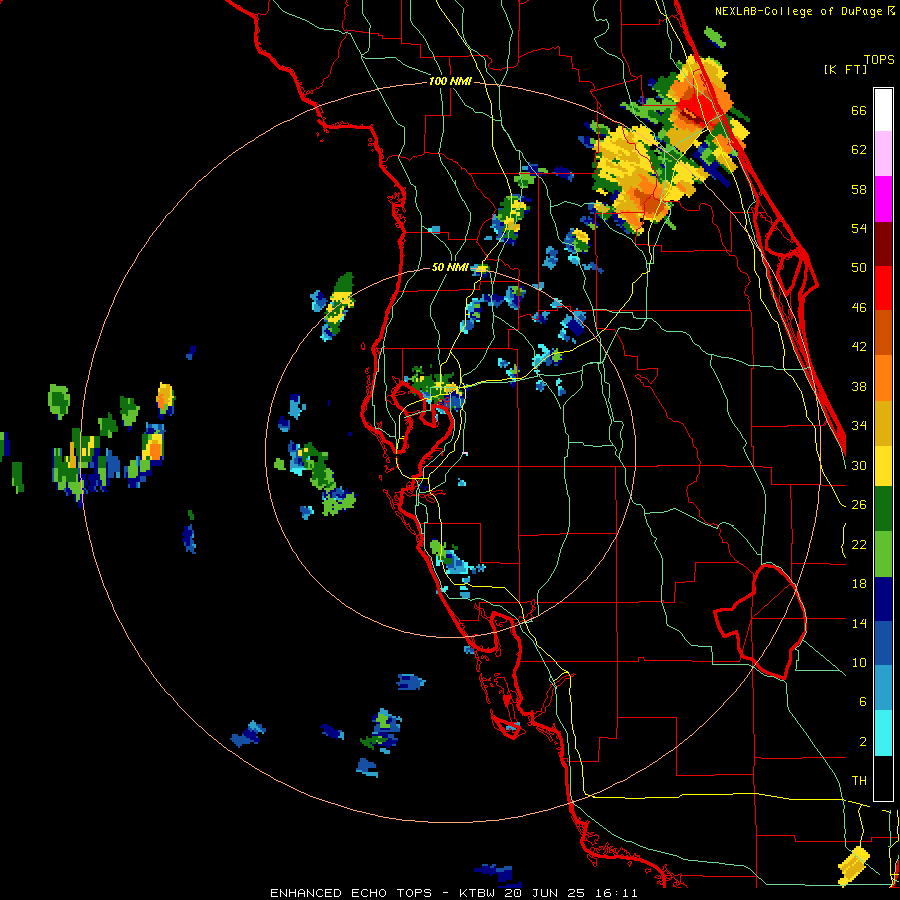The height and width of the screenshot is (900, 900).
Task: Click the 'TH' threshold legend label
Action: (859, 781)
